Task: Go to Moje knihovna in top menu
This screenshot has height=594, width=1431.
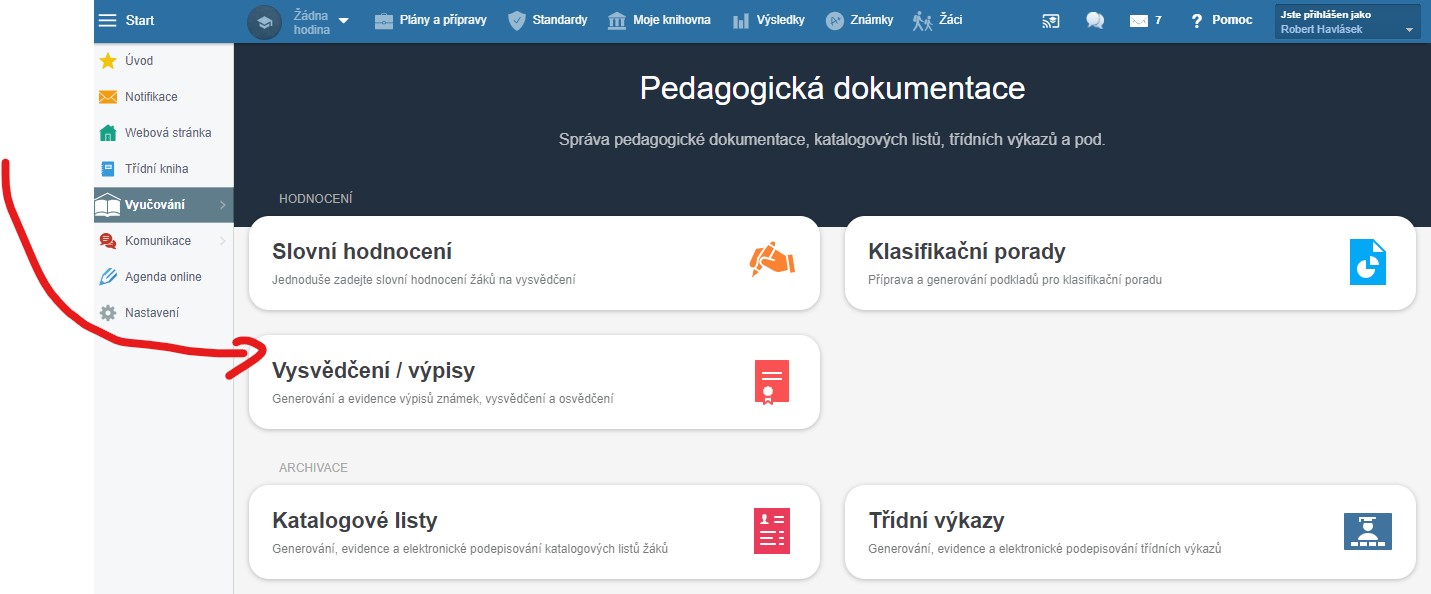Action: (x=659, y=20)
